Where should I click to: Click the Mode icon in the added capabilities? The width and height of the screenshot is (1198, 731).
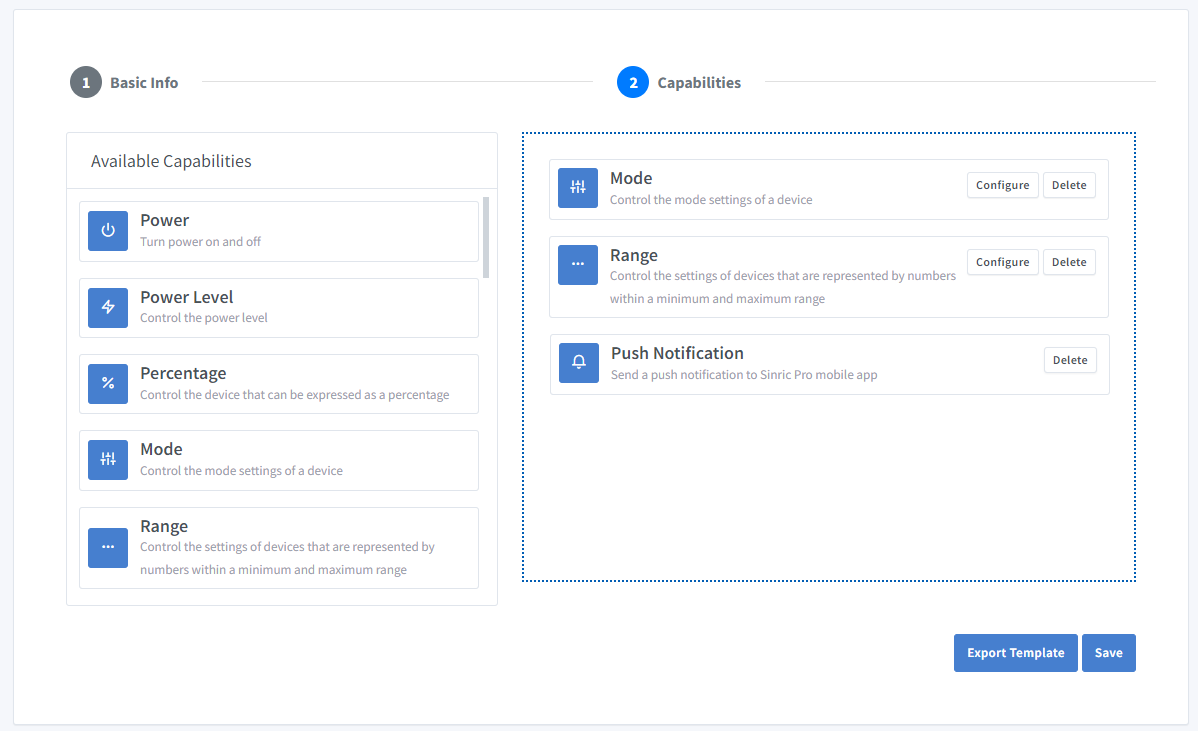(x=578, y=188)
